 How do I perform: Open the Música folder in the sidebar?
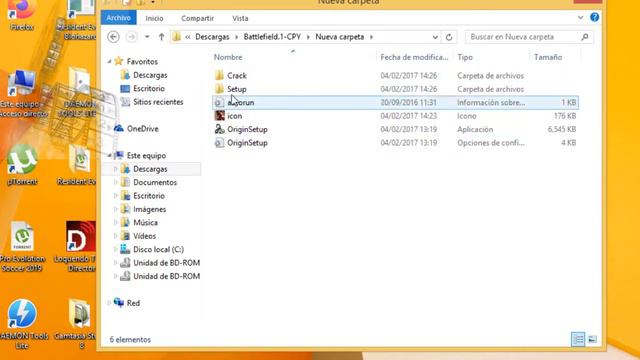pyautogui.click(x=145, y=222)
